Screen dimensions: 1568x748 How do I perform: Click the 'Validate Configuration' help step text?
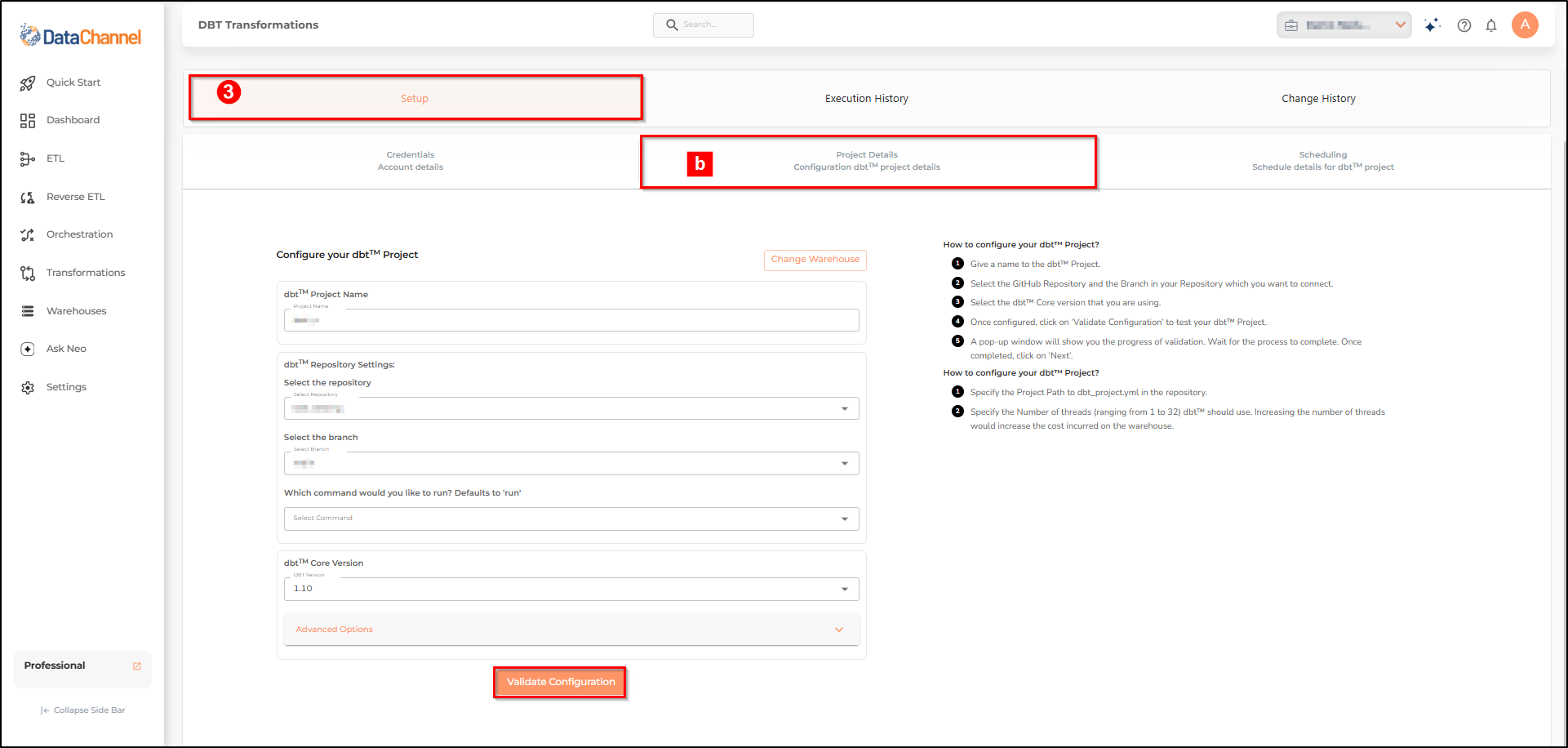coord(1118,323)
